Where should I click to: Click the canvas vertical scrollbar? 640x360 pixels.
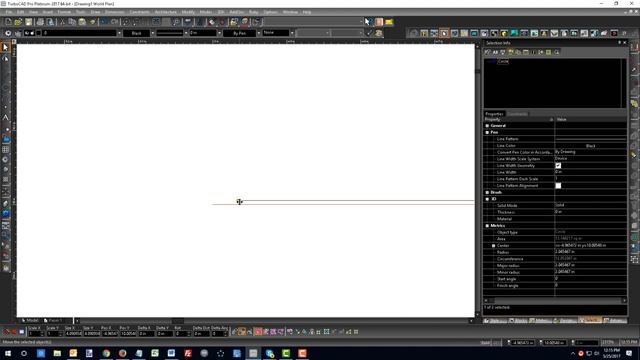click(x=478, y=180)
